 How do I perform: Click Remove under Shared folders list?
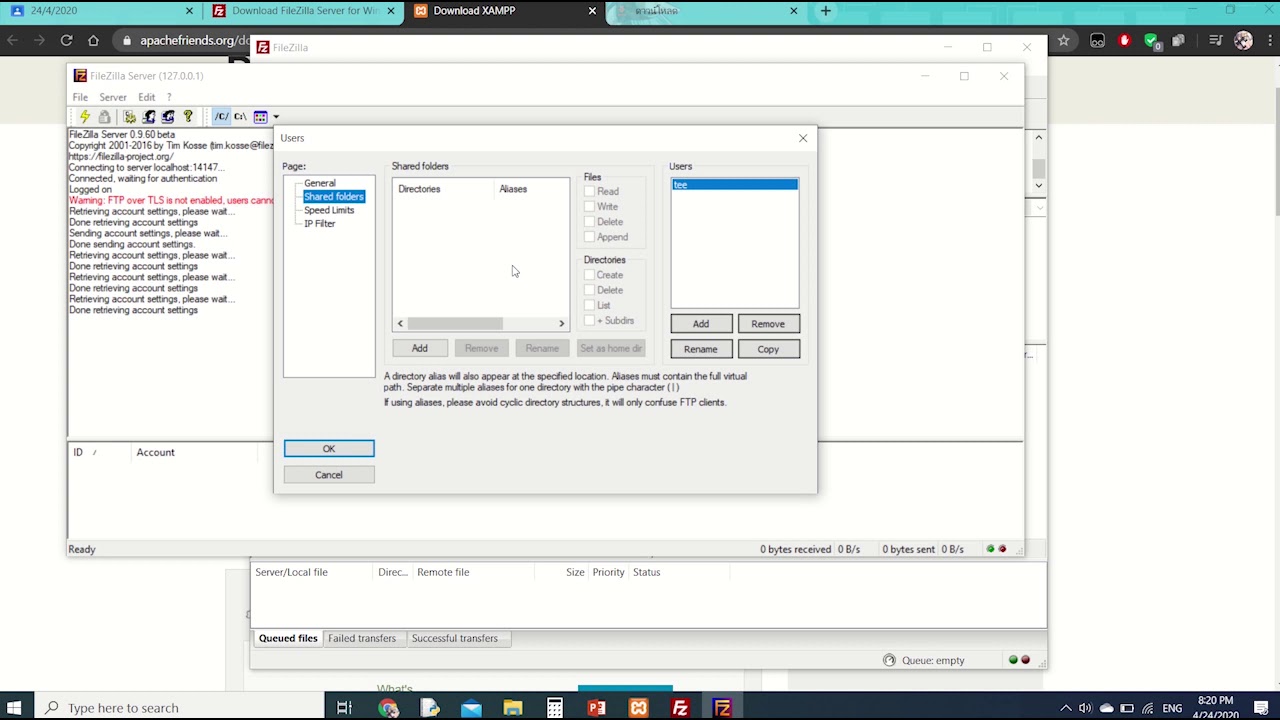tap(481, 348)
